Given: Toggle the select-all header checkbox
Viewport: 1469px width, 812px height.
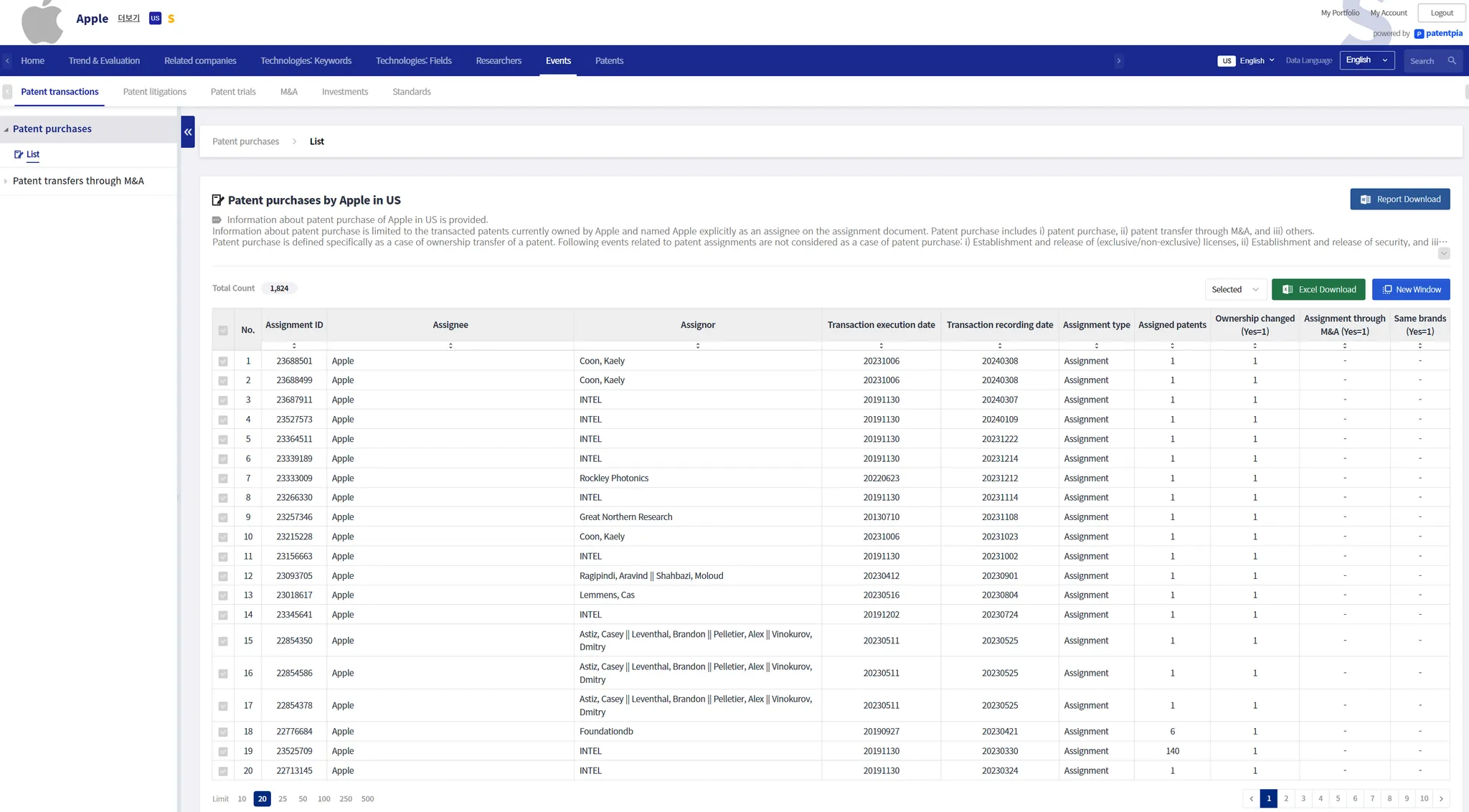Looking at the screenshot, I should (223, 330).
